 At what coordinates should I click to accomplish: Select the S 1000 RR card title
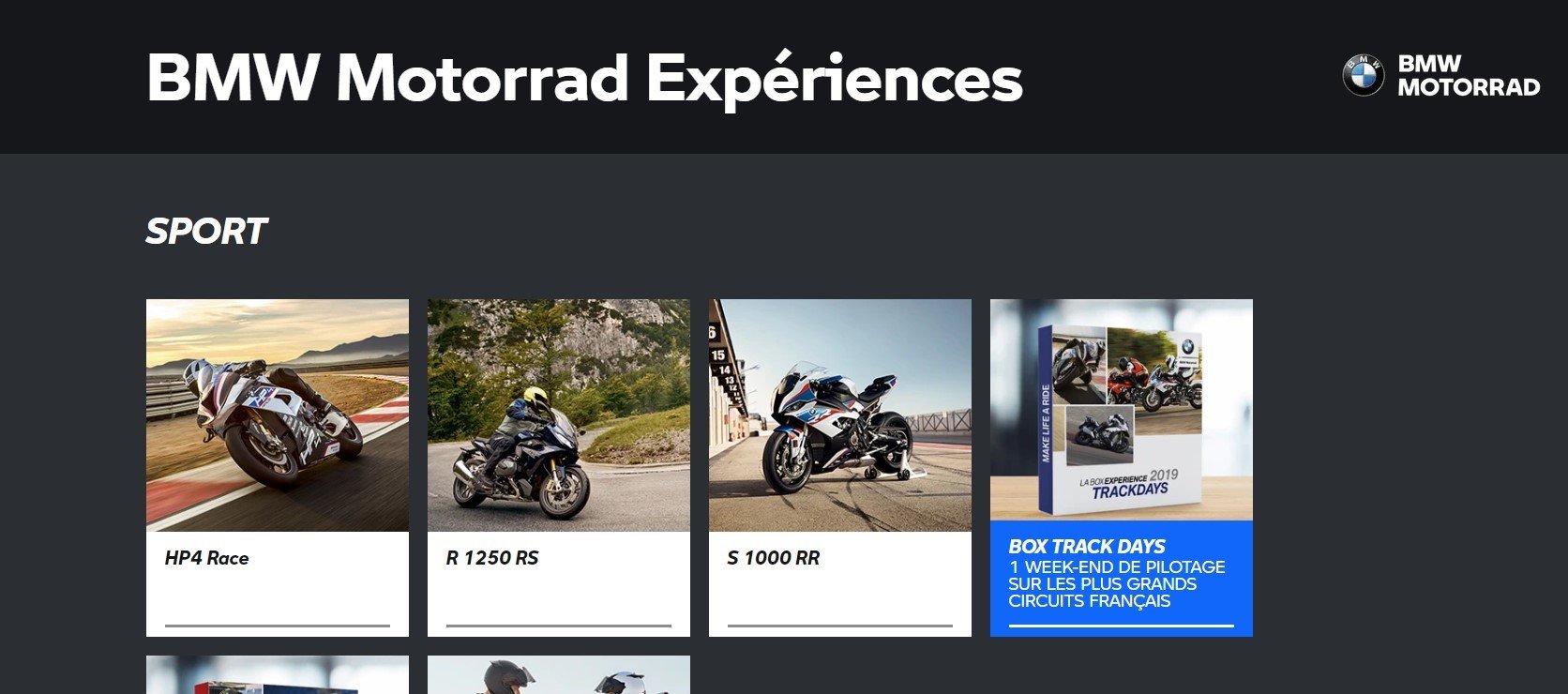(x=774, y=558)
